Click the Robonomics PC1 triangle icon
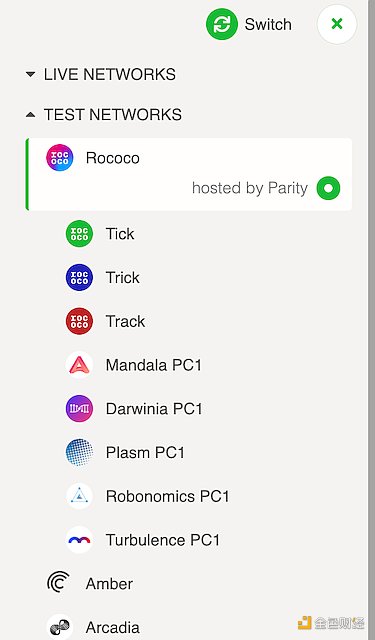The height and width of the screenshot is (640, 375). [x=79, y=496]
